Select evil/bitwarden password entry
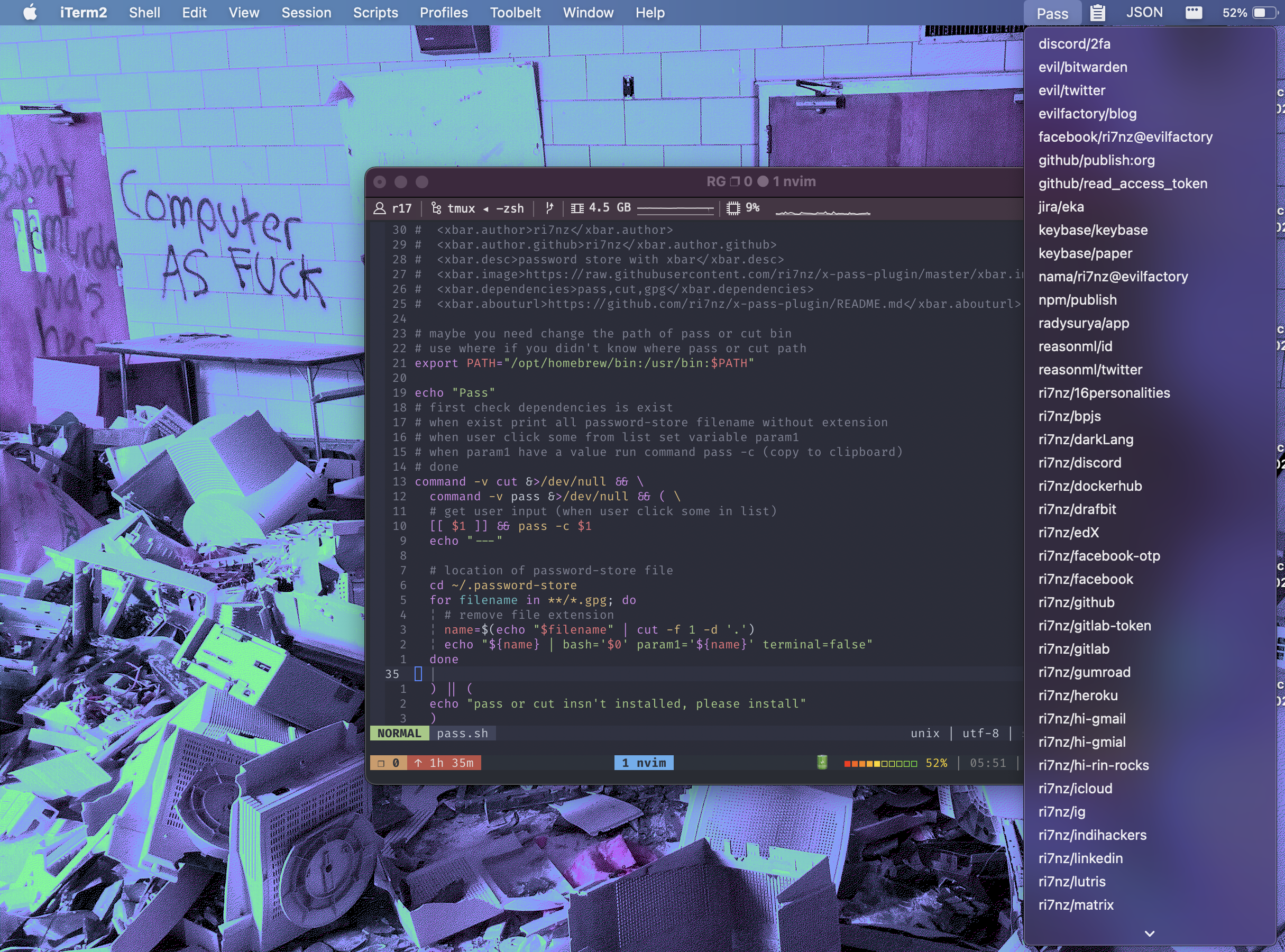This screenshot has height=952, width=1285. click(x=1083, y=67)
